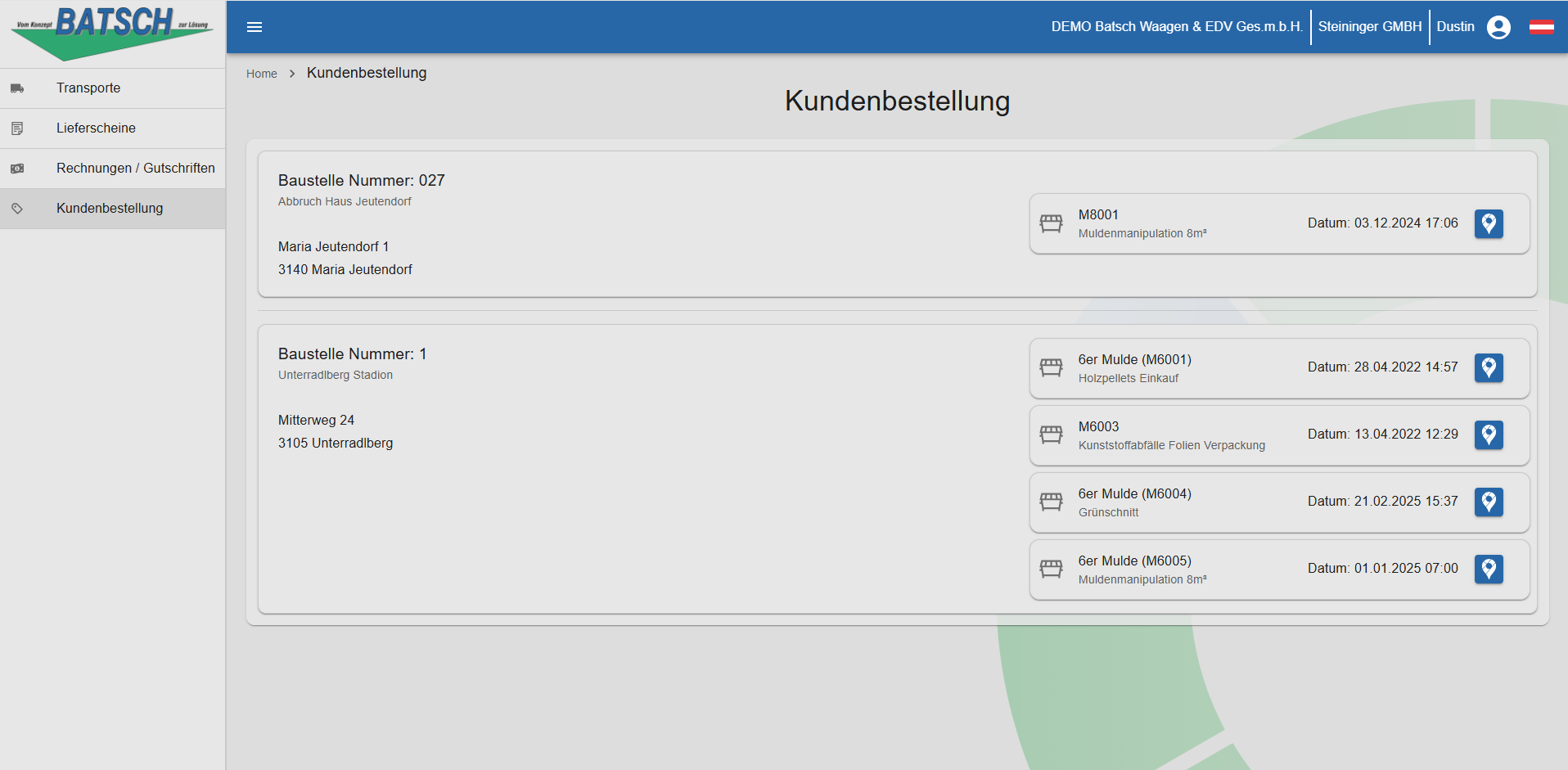Screen dimensions: 1568x770
Task: Click the Kundenbestellung breadcrumb
Action: (x=367, y=73)
